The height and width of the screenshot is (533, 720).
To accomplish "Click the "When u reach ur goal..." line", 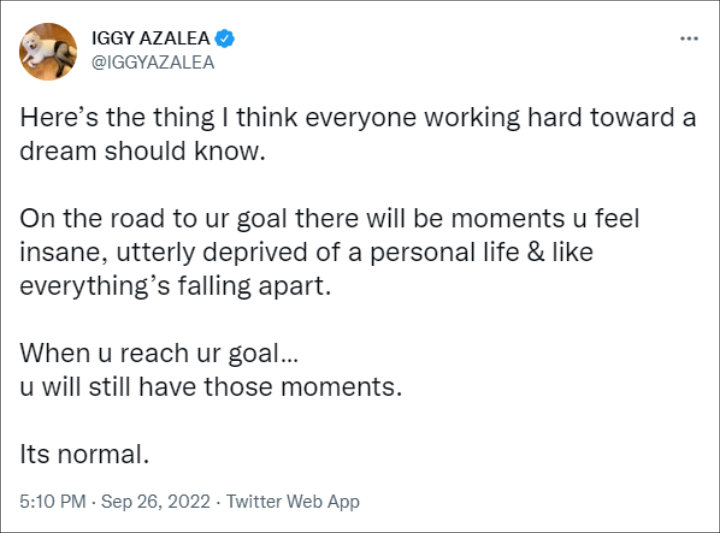I will pos(159,353).
